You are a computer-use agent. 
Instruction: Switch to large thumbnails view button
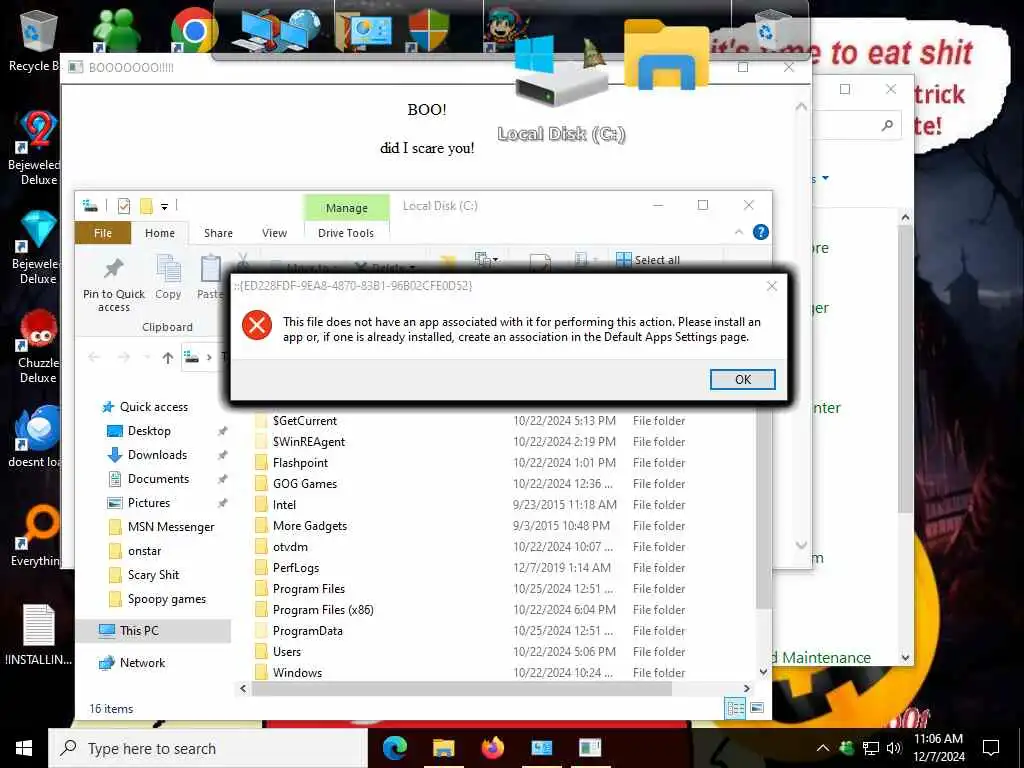tap(757, 708)
